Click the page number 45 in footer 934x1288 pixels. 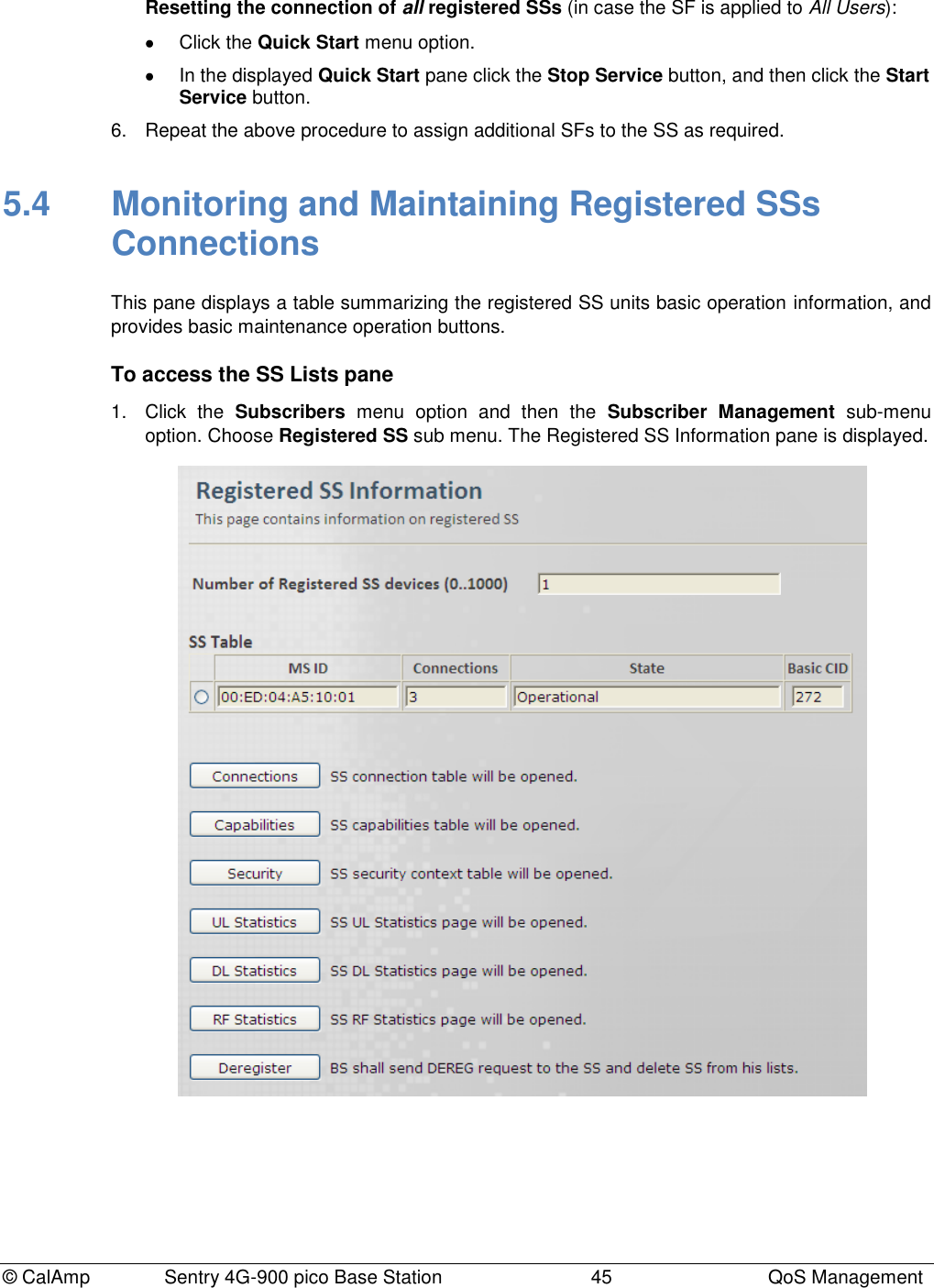(x=601, y=1277)
